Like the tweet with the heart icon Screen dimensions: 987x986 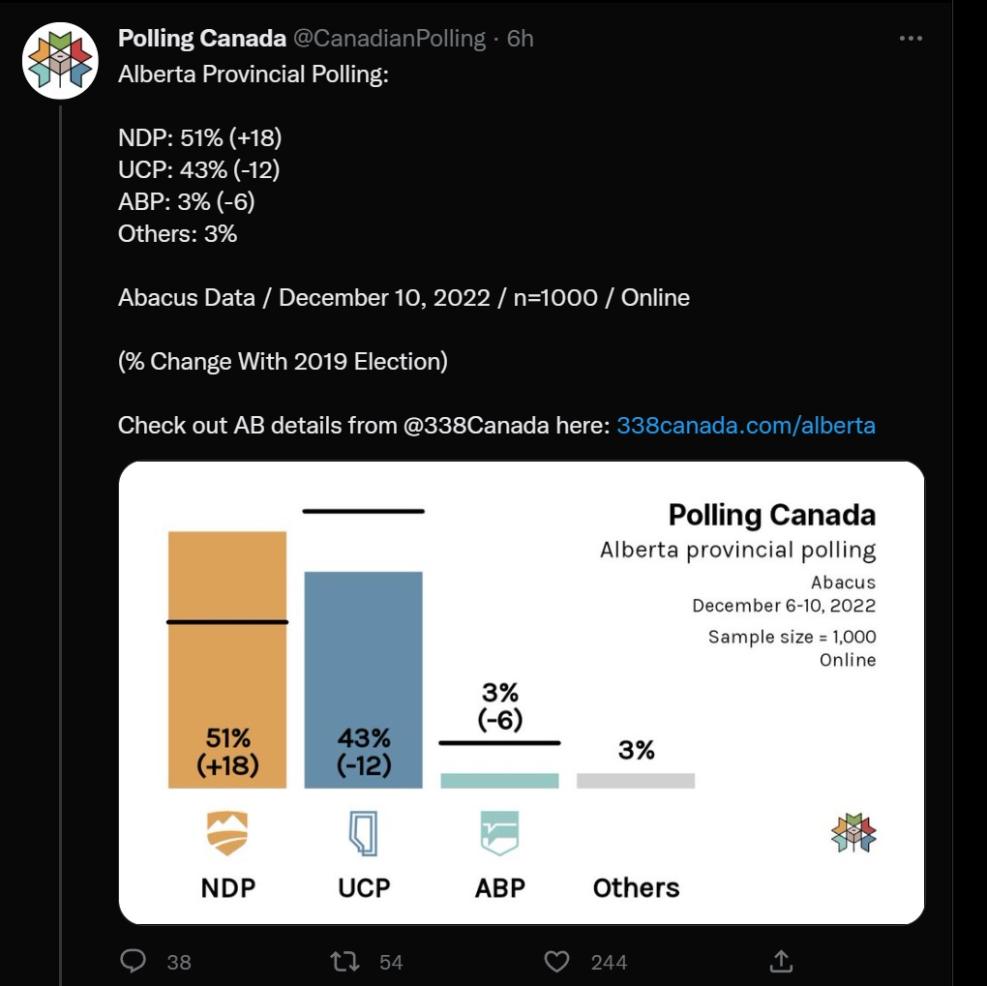[x=556, y=961]
